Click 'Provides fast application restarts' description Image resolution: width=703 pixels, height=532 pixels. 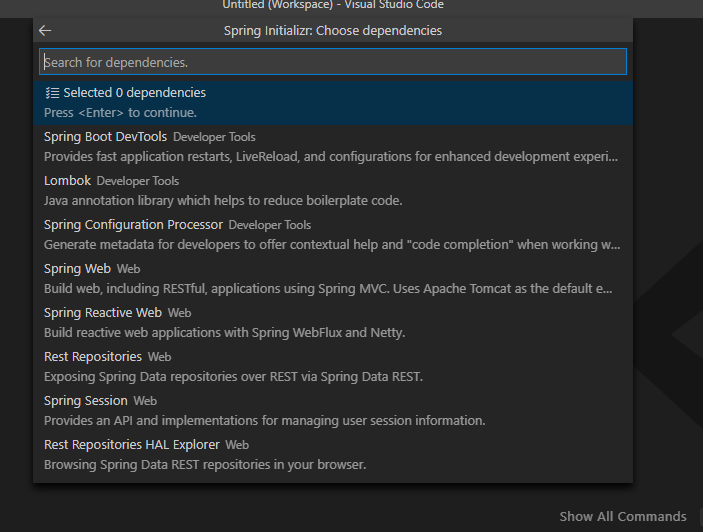tap(331, 156)
